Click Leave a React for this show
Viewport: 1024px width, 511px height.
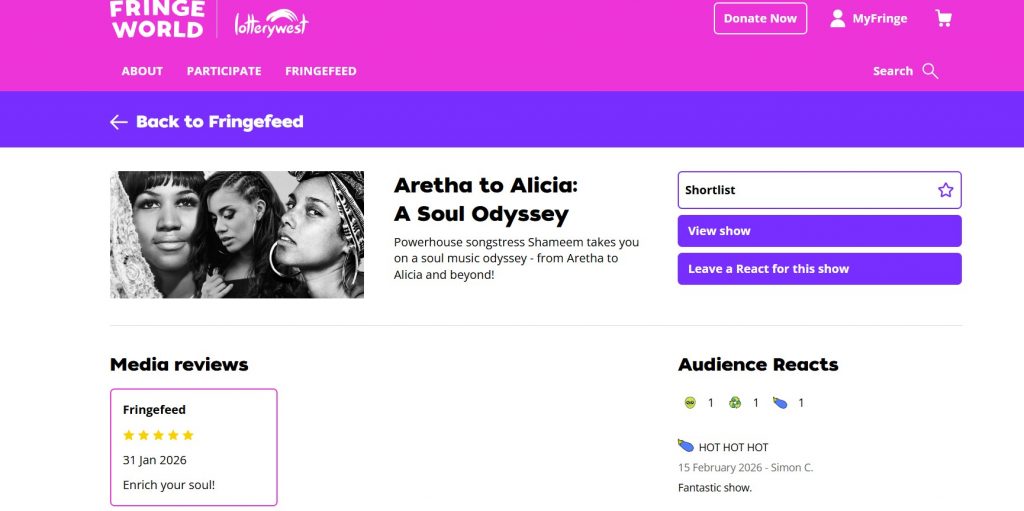tap(819, 269)
